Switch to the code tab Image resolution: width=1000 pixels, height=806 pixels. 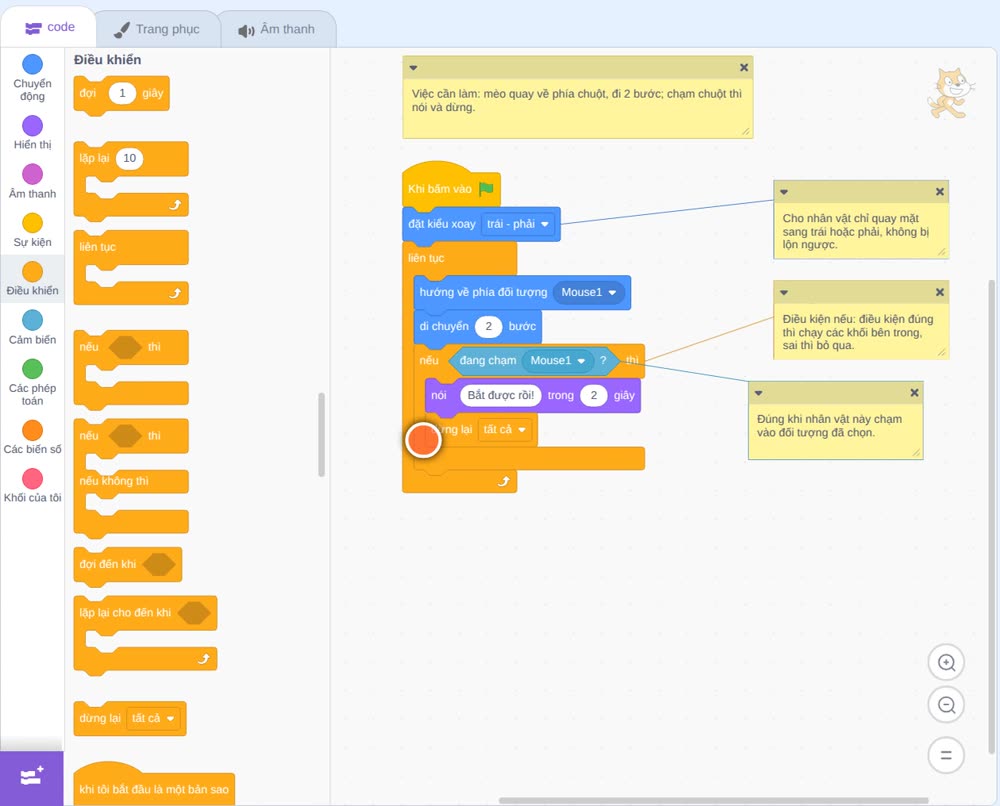pos(49,27)
